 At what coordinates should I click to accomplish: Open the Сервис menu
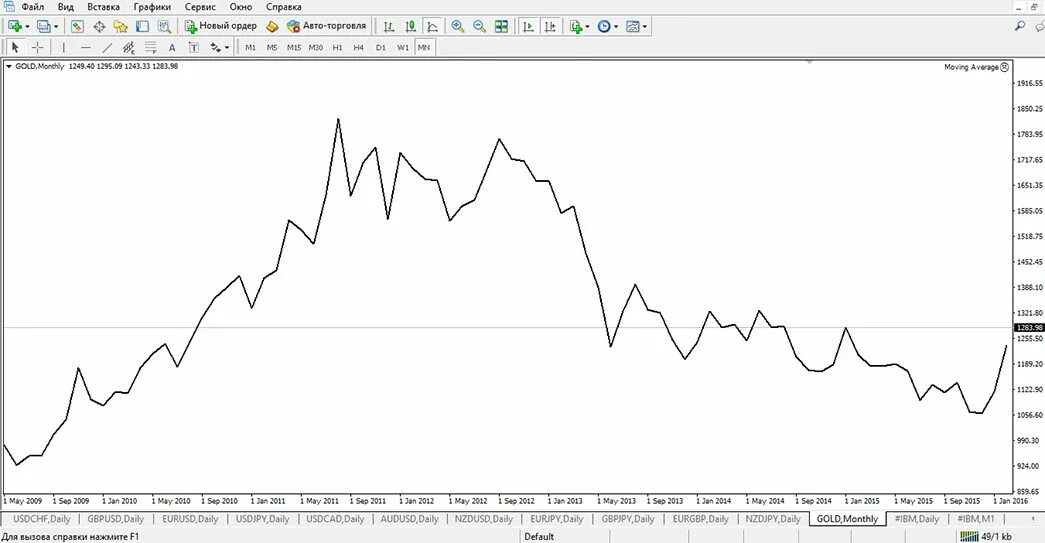200,7
